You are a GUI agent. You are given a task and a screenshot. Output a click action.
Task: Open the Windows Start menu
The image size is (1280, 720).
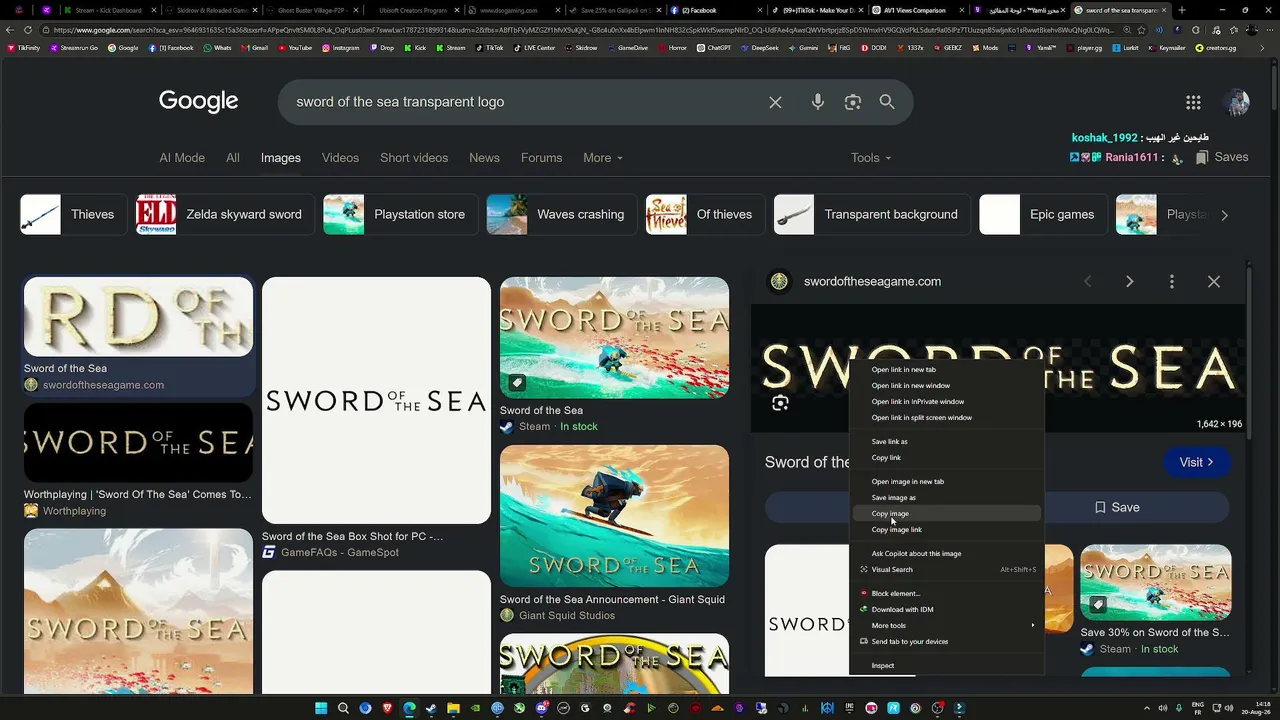321,709
